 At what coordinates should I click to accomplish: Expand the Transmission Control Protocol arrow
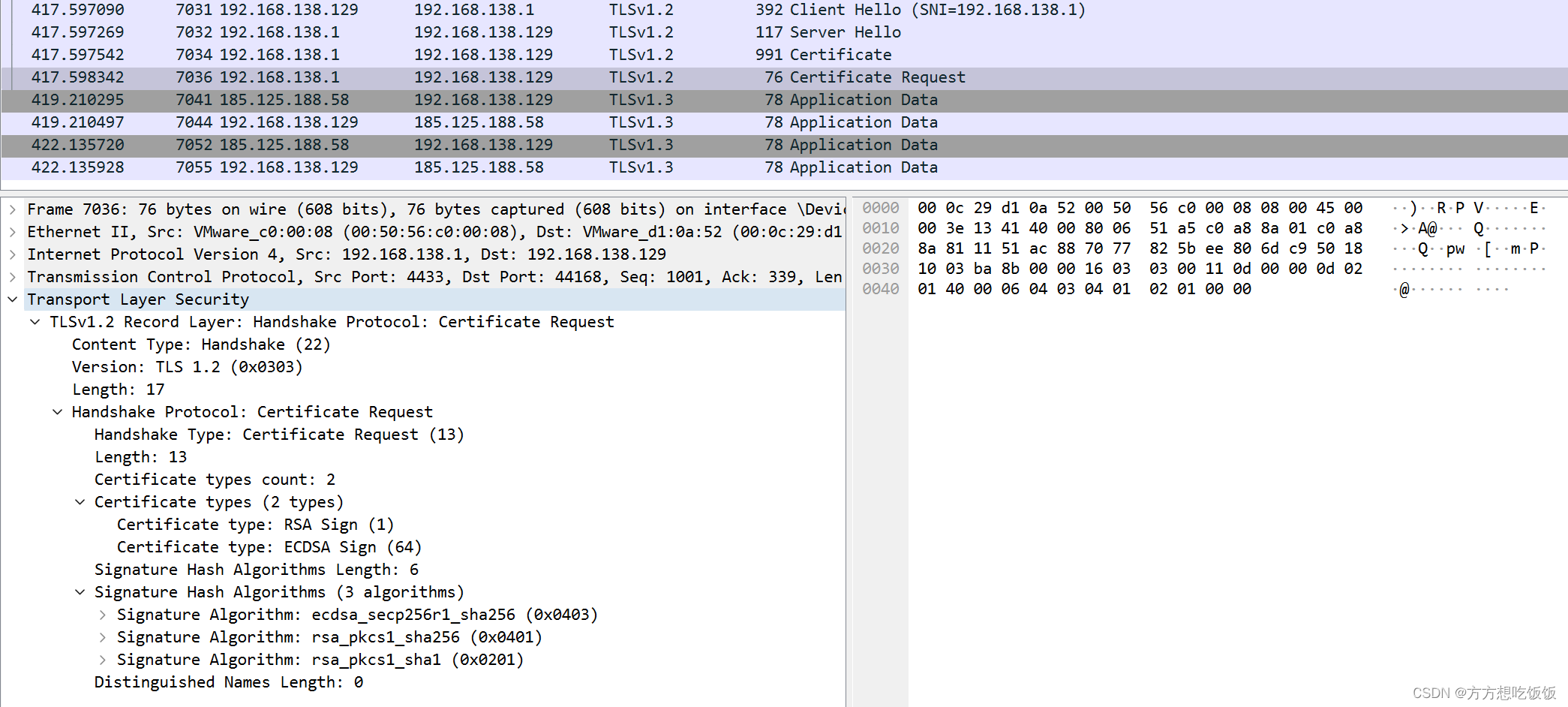[13, 277]
